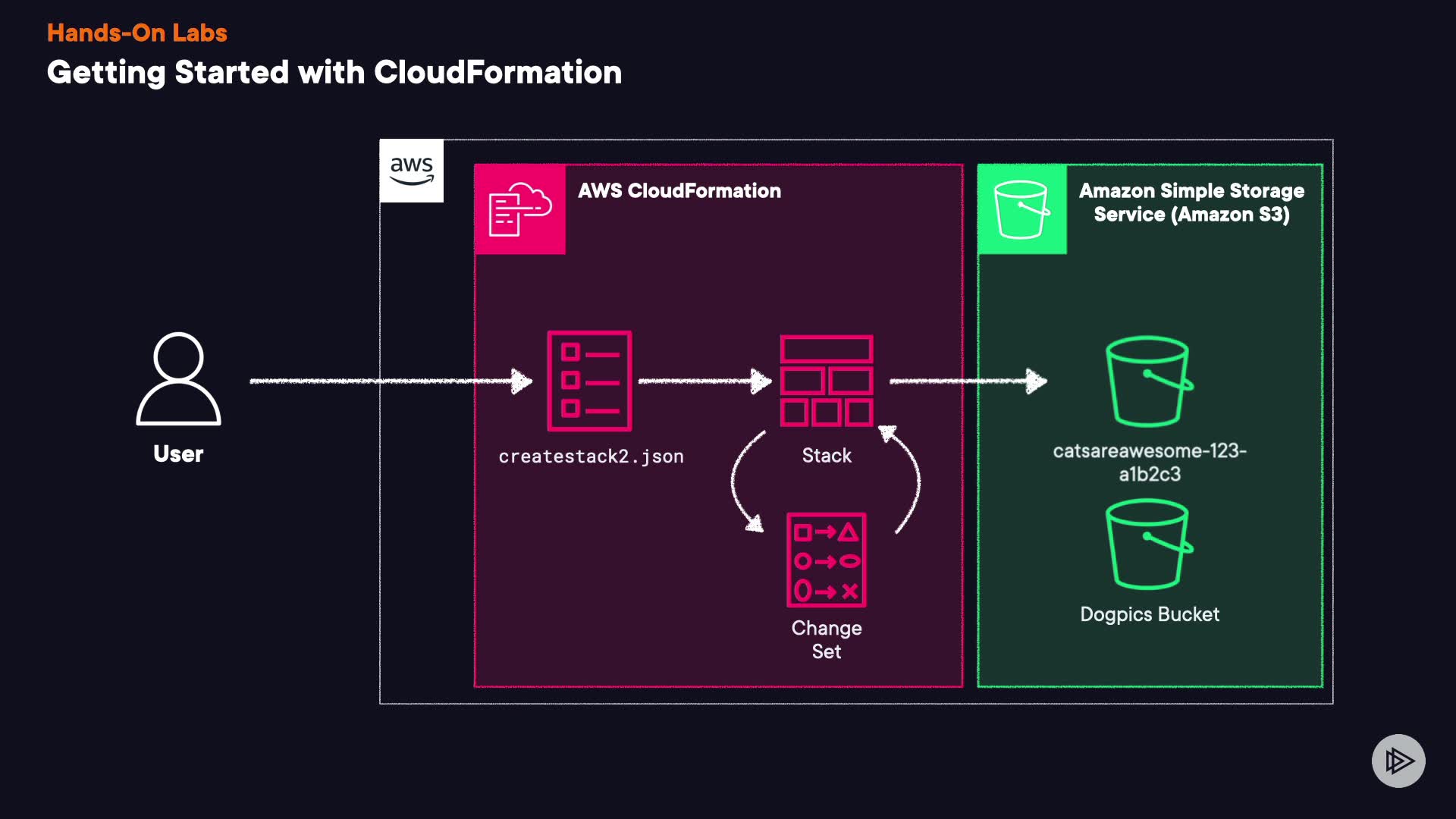
Task: Click the Hands-On Labs orange heading
Action: click(137, 33)
